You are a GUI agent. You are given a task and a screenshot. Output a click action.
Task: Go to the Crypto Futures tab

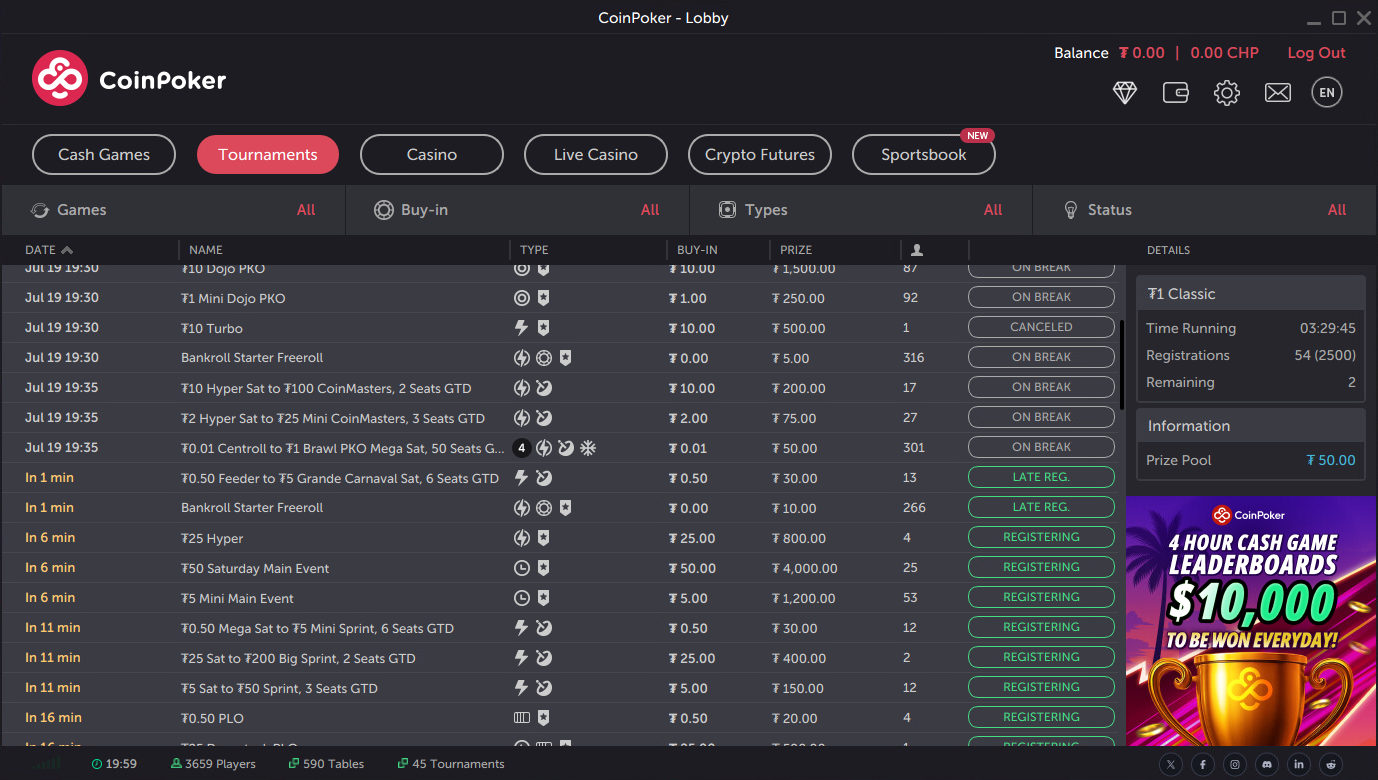760,155
